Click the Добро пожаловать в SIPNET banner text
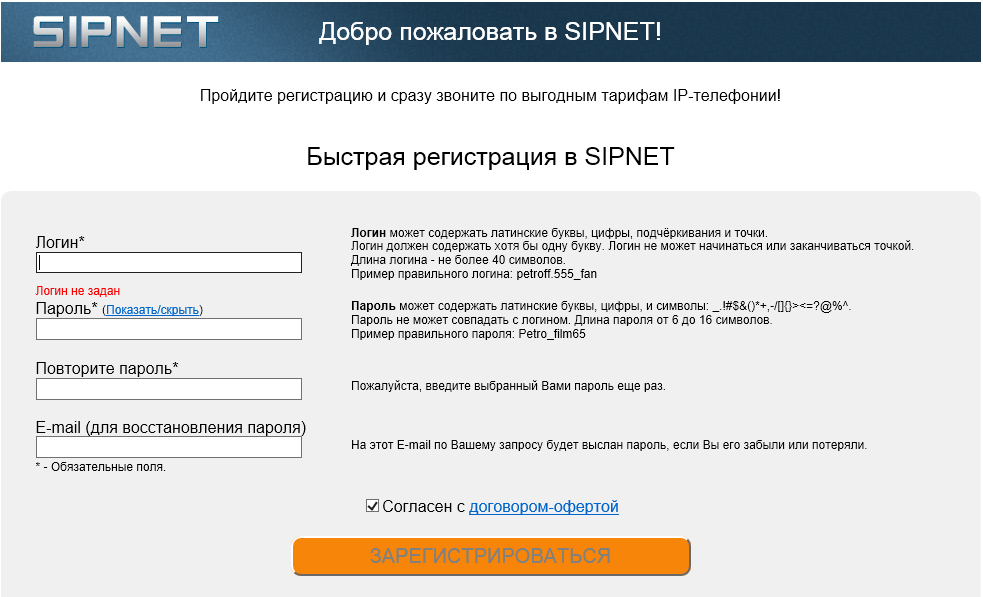Viewport: 983px width, 597px height. tap(490, 32)
